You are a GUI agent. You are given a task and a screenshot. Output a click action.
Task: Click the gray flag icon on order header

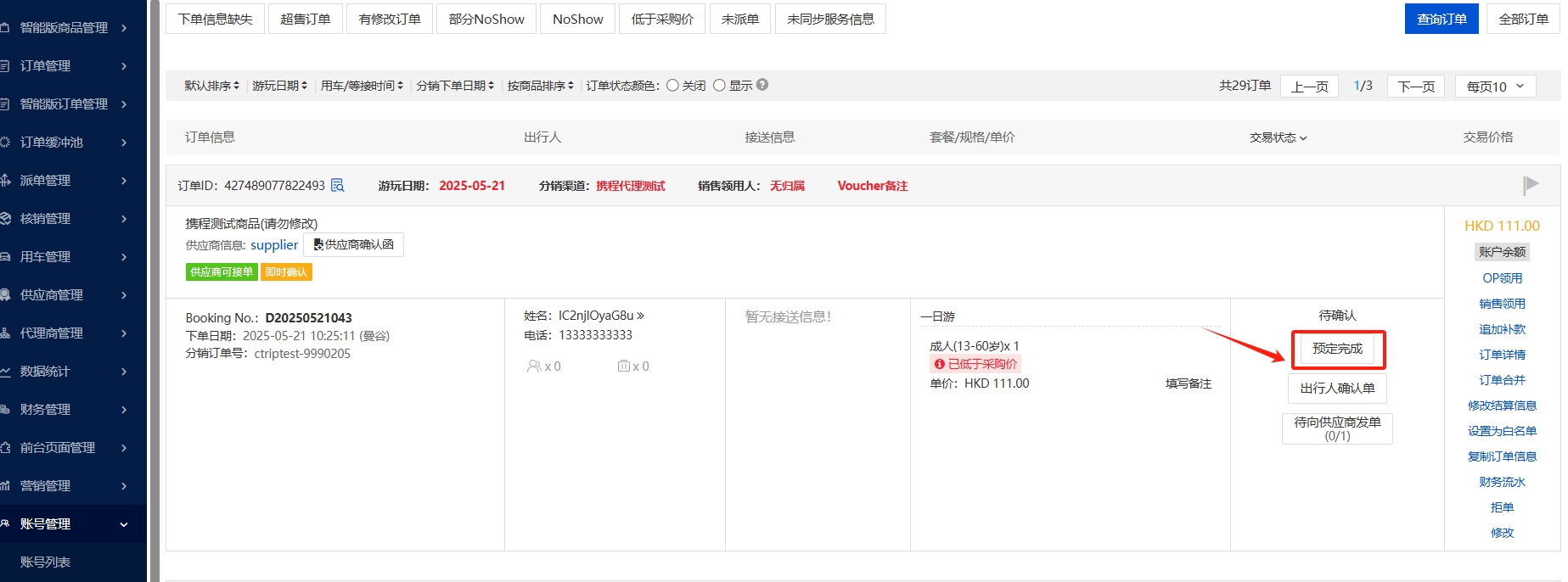[1531, 185]
